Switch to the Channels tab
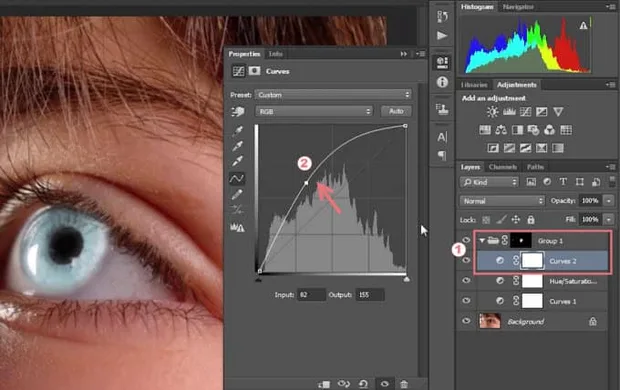Image resolution: width=620 pixels, height=390 pixels. [x=503, y=167]
